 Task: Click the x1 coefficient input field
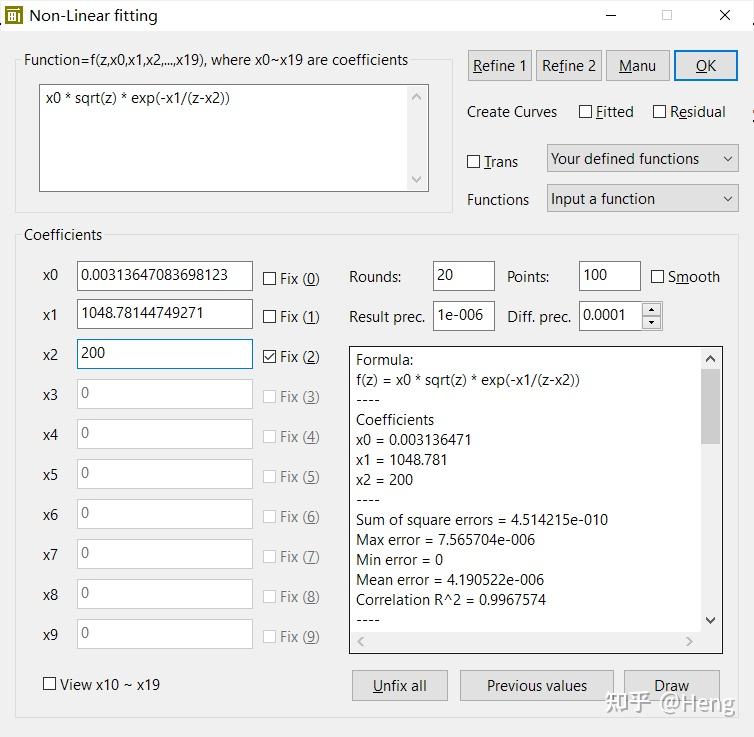click(x=164, y=314)
